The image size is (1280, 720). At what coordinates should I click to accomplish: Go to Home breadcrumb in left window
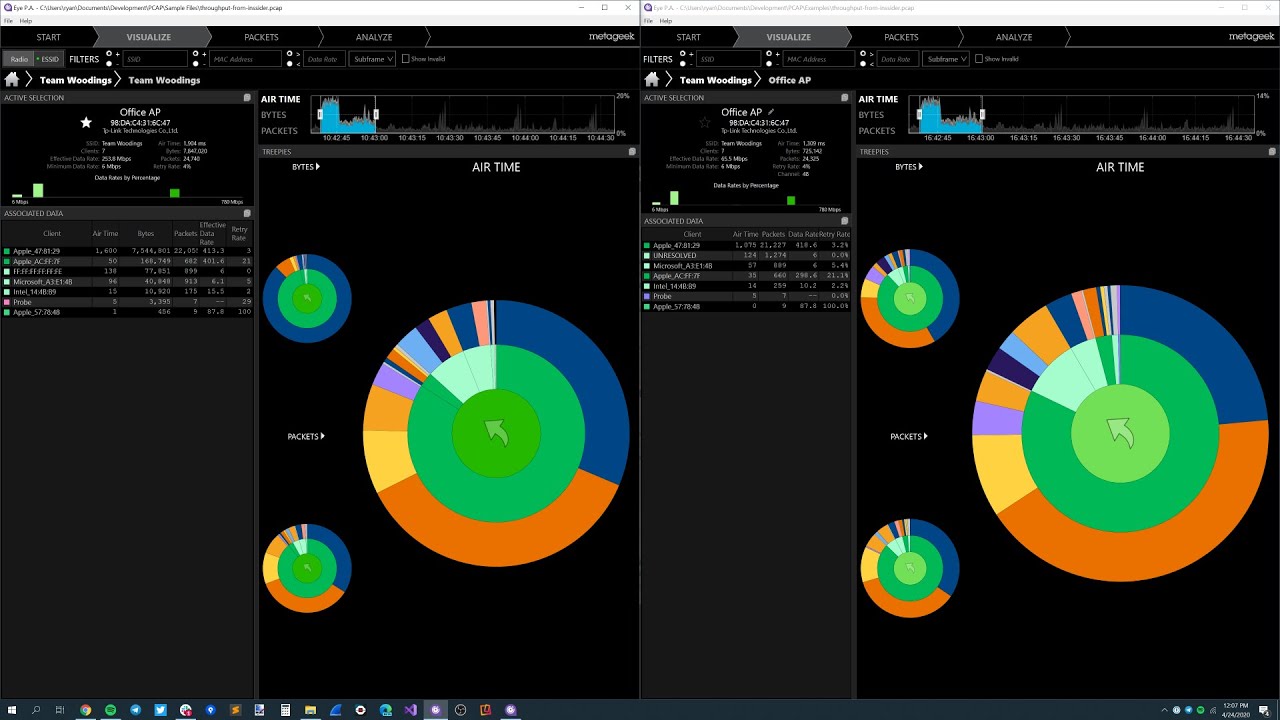pyautogui.click(x=12, y=80)
